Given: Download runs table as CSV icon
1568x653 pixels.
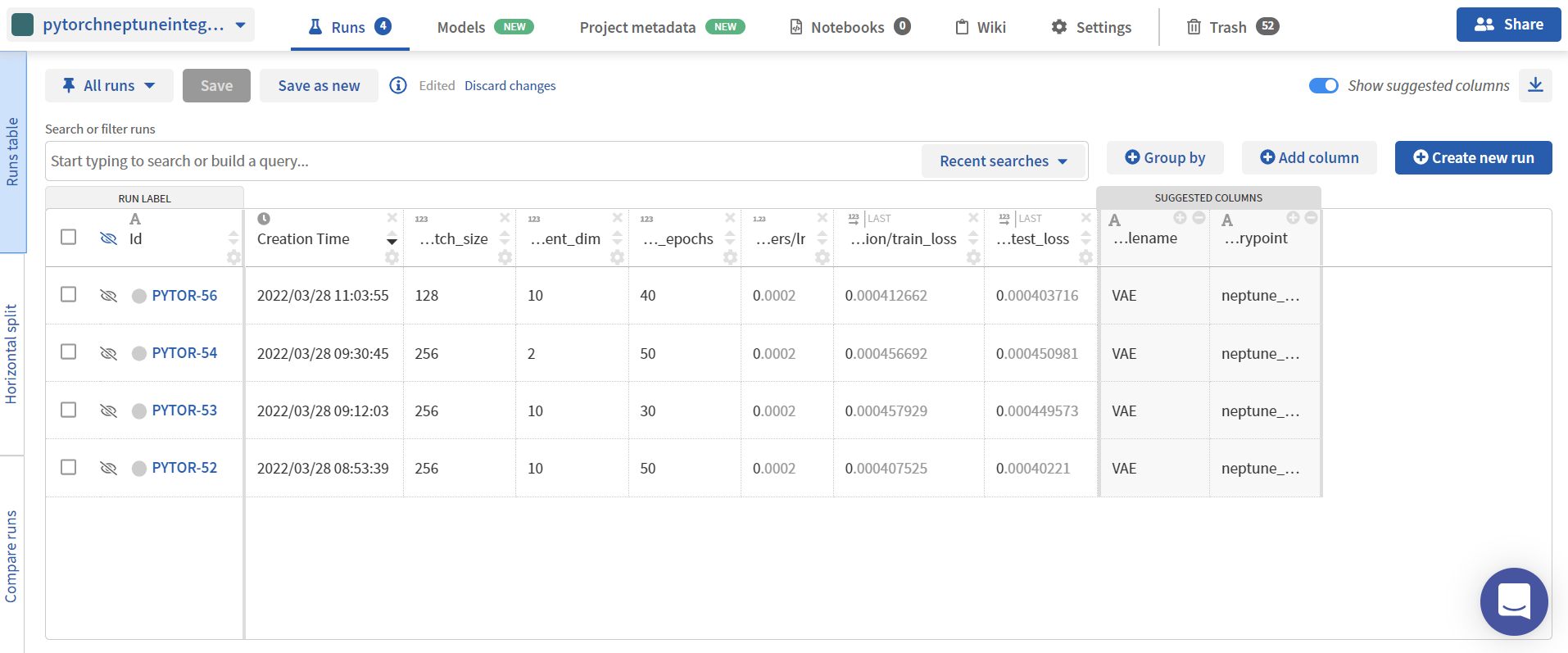Looking at the screenshot, I should pyautogui.click(x=1535, y=85).
